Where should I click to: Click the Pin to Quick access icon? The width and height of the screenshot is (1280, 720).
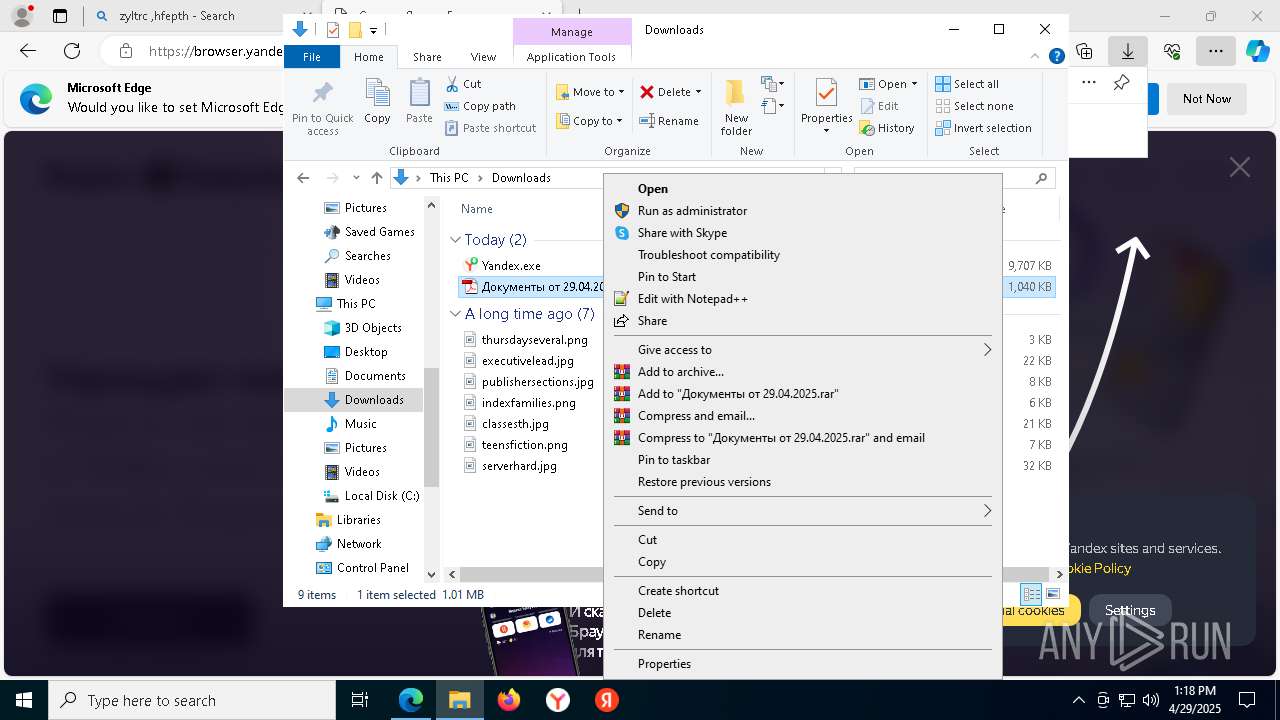coord(322,94)
